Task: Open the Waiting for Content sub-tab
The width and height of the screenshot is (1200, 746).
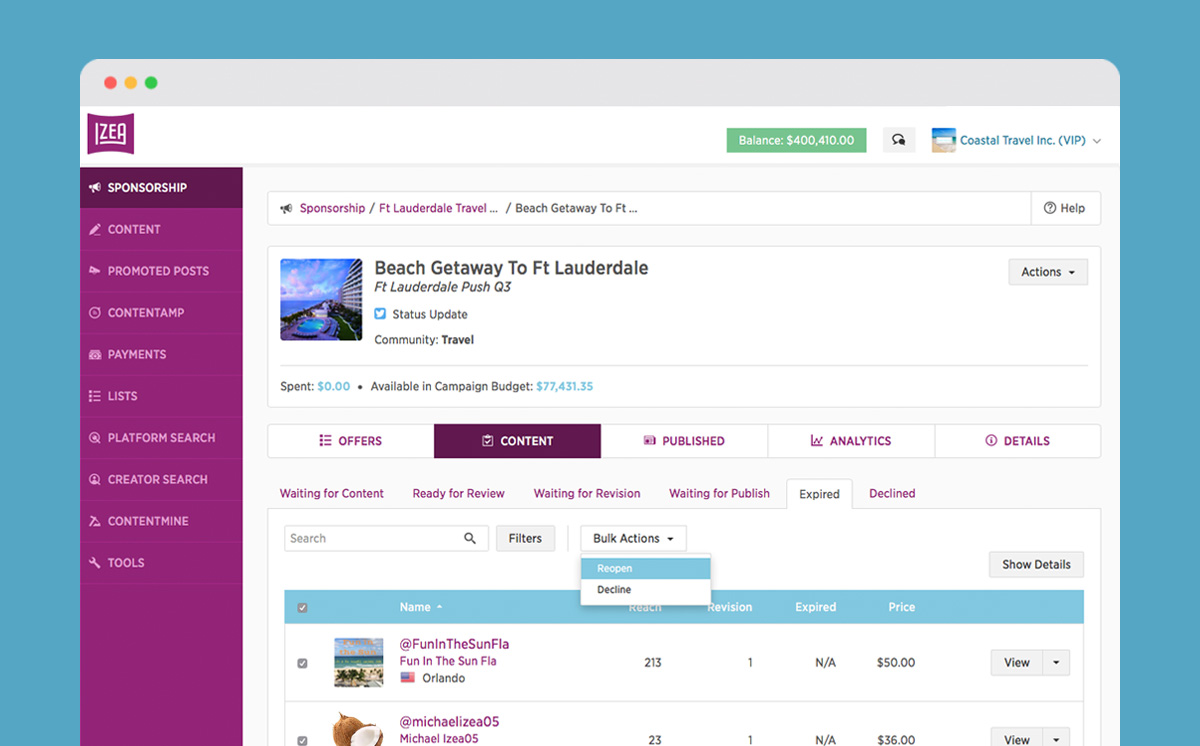Action: 332,493
